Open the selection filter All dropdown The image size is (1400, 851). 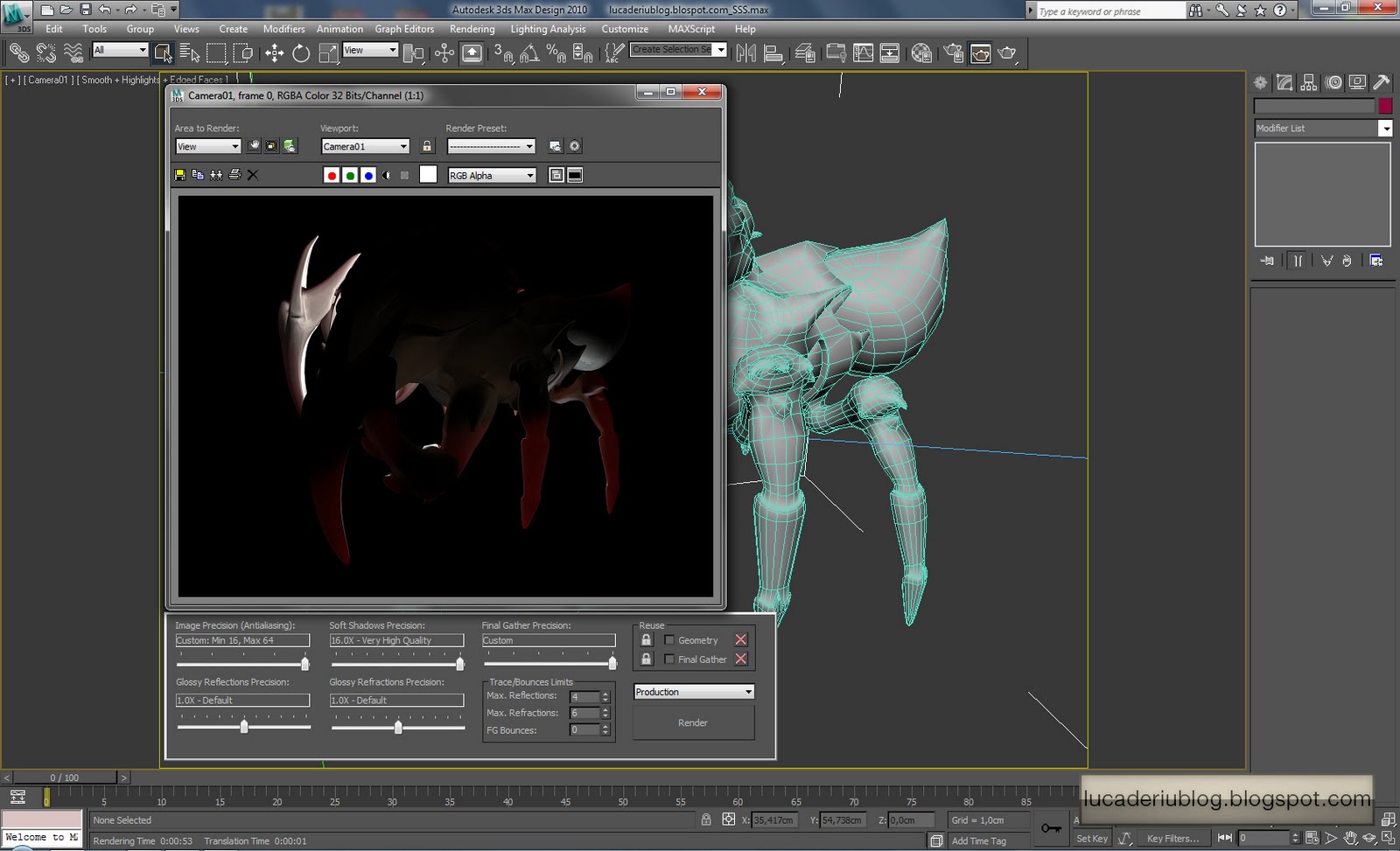(120, 50)
